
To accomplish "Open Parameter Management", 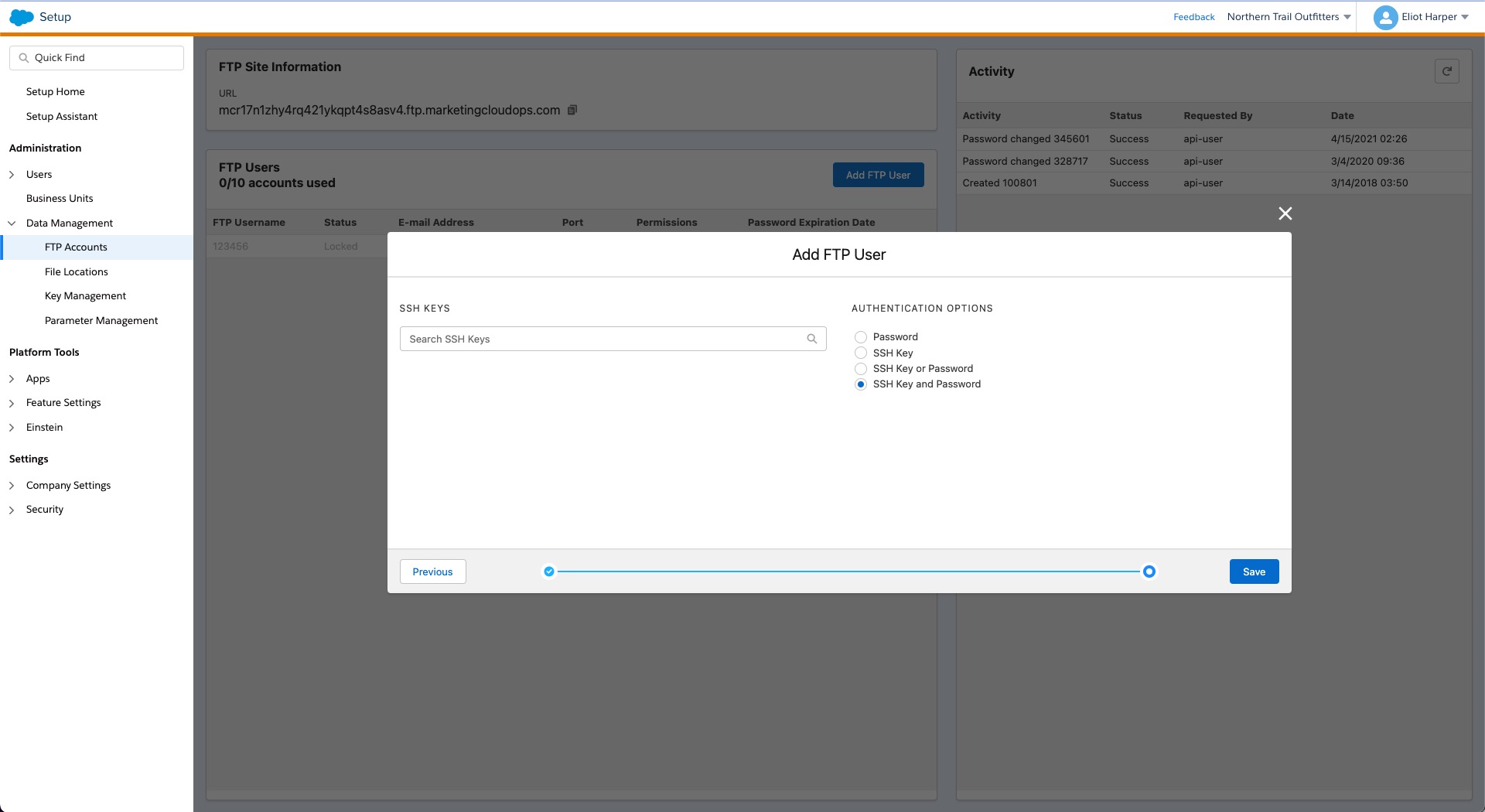I will click(x=101, y=320).
